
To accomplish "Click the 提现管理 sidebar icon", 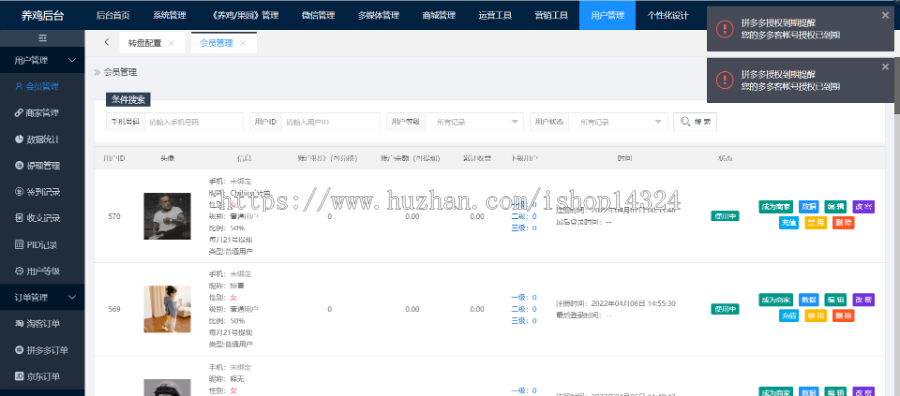I will pos(19,166).
